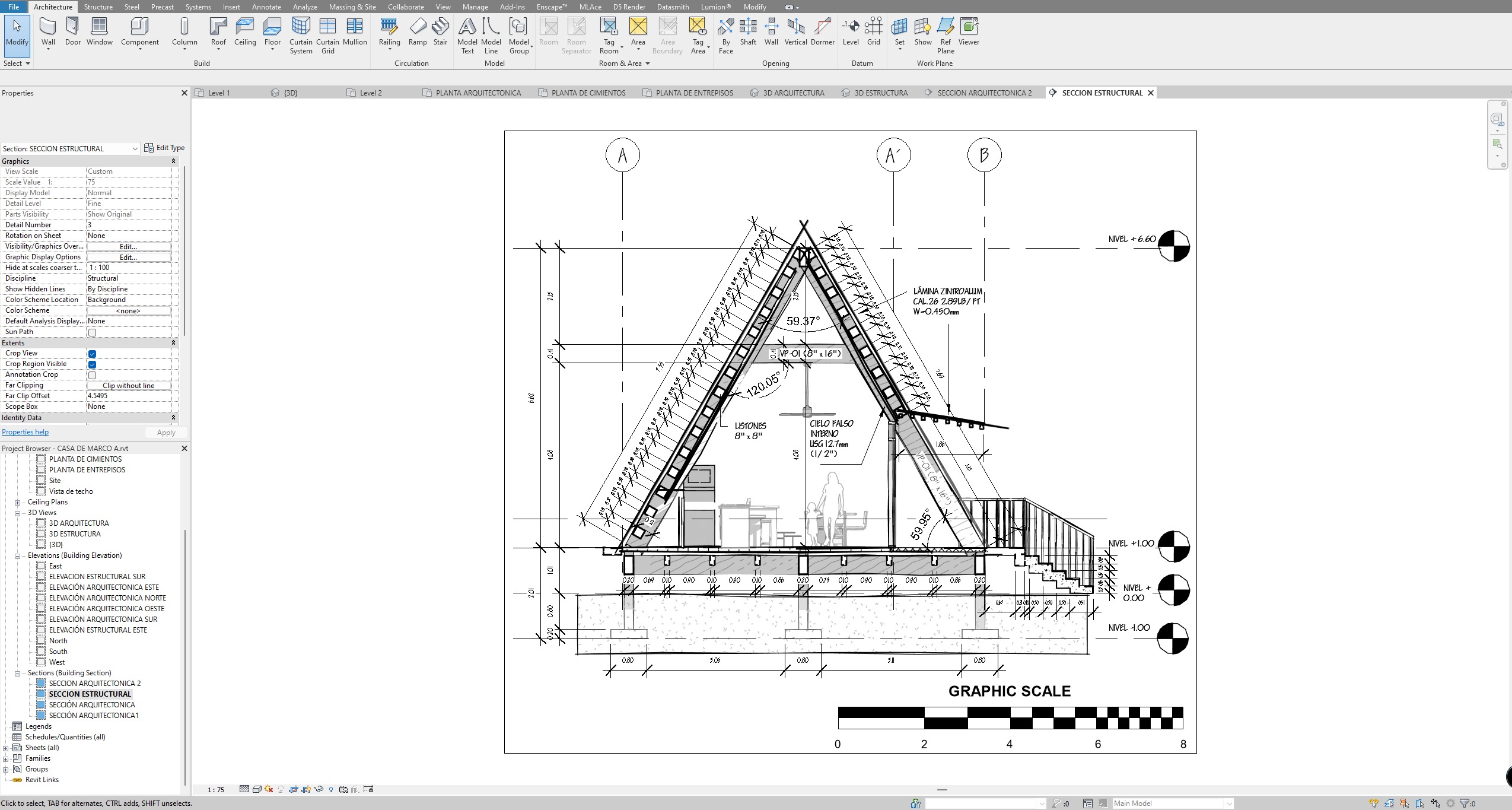Select the Curtain System tool
Image resolution: width=1512 pixels, height=810 pixels.
301,36
